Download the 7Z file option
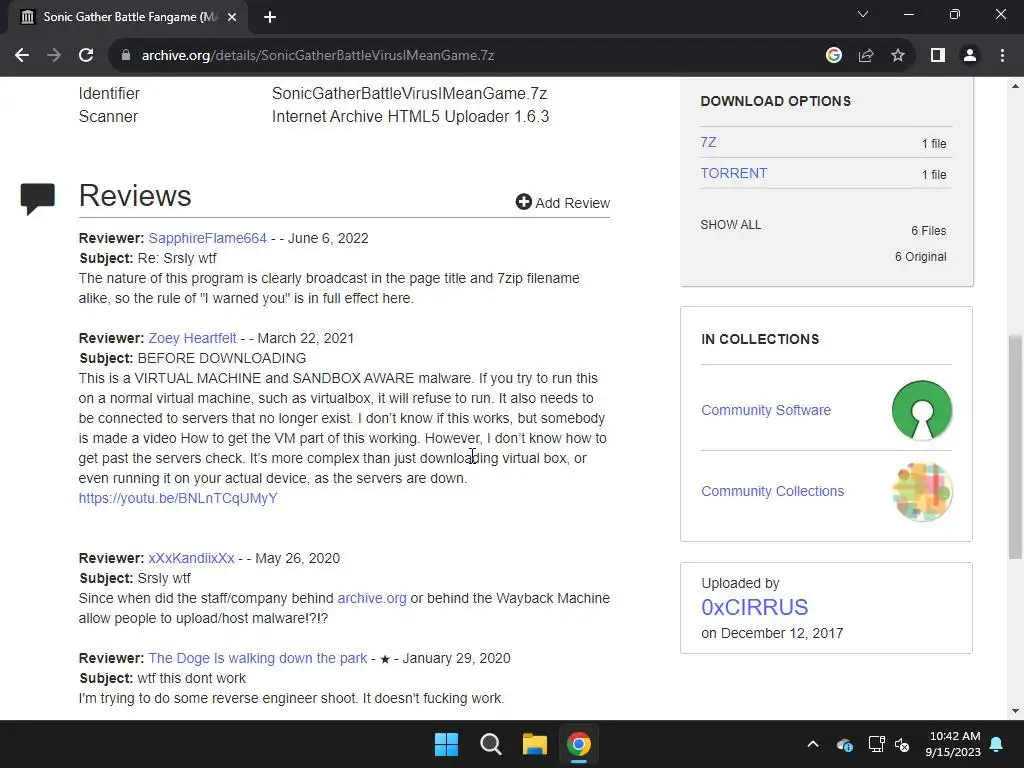Viewport: 1024px width, 768px height. pos(708,142)
